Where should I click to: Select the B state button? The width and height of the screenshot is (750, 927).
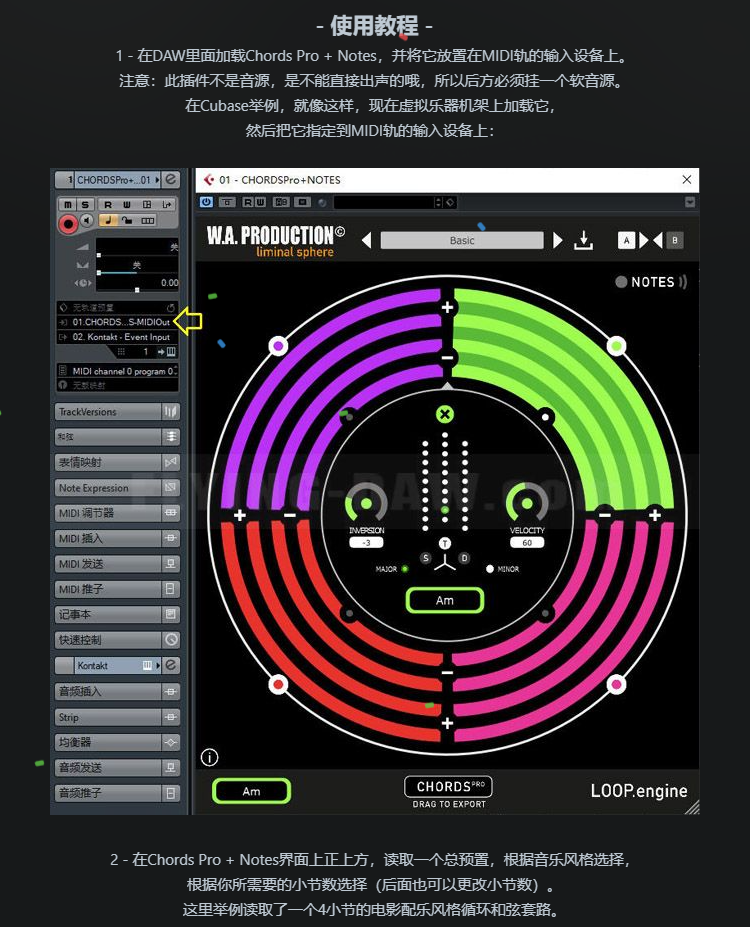[x=675, y=240]
